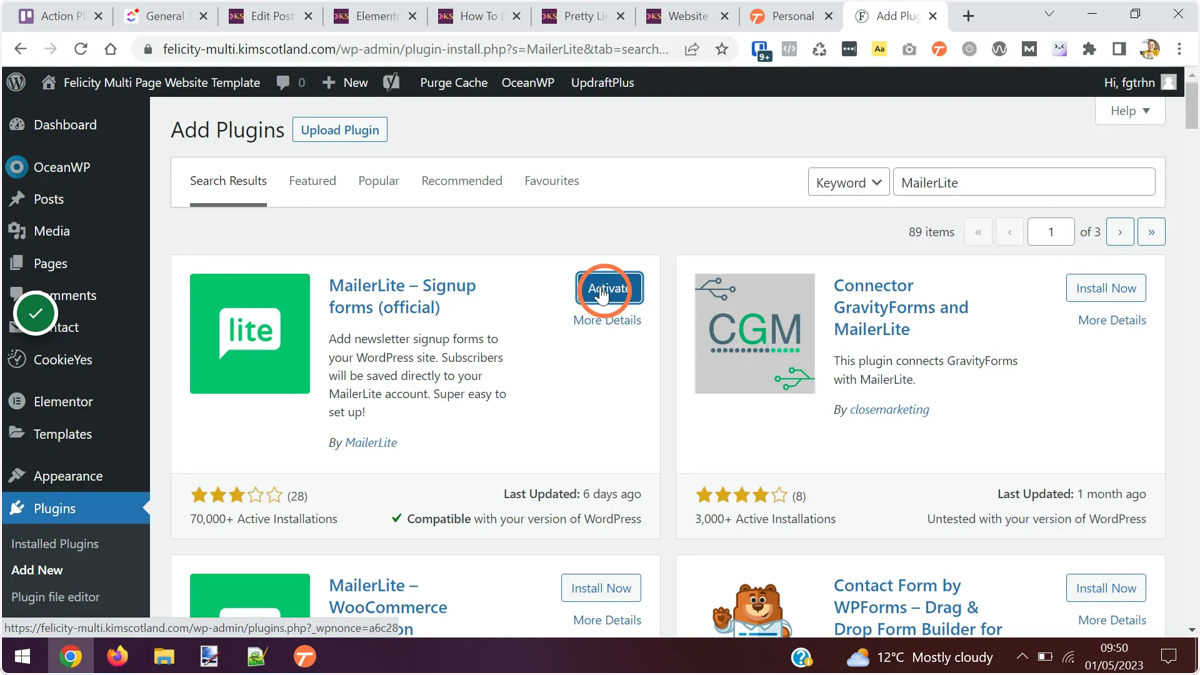Image resolution: width=1200 pixels, height=675 pixels.
Task: Show hidden tray icons chevron
Action: 1021,657
